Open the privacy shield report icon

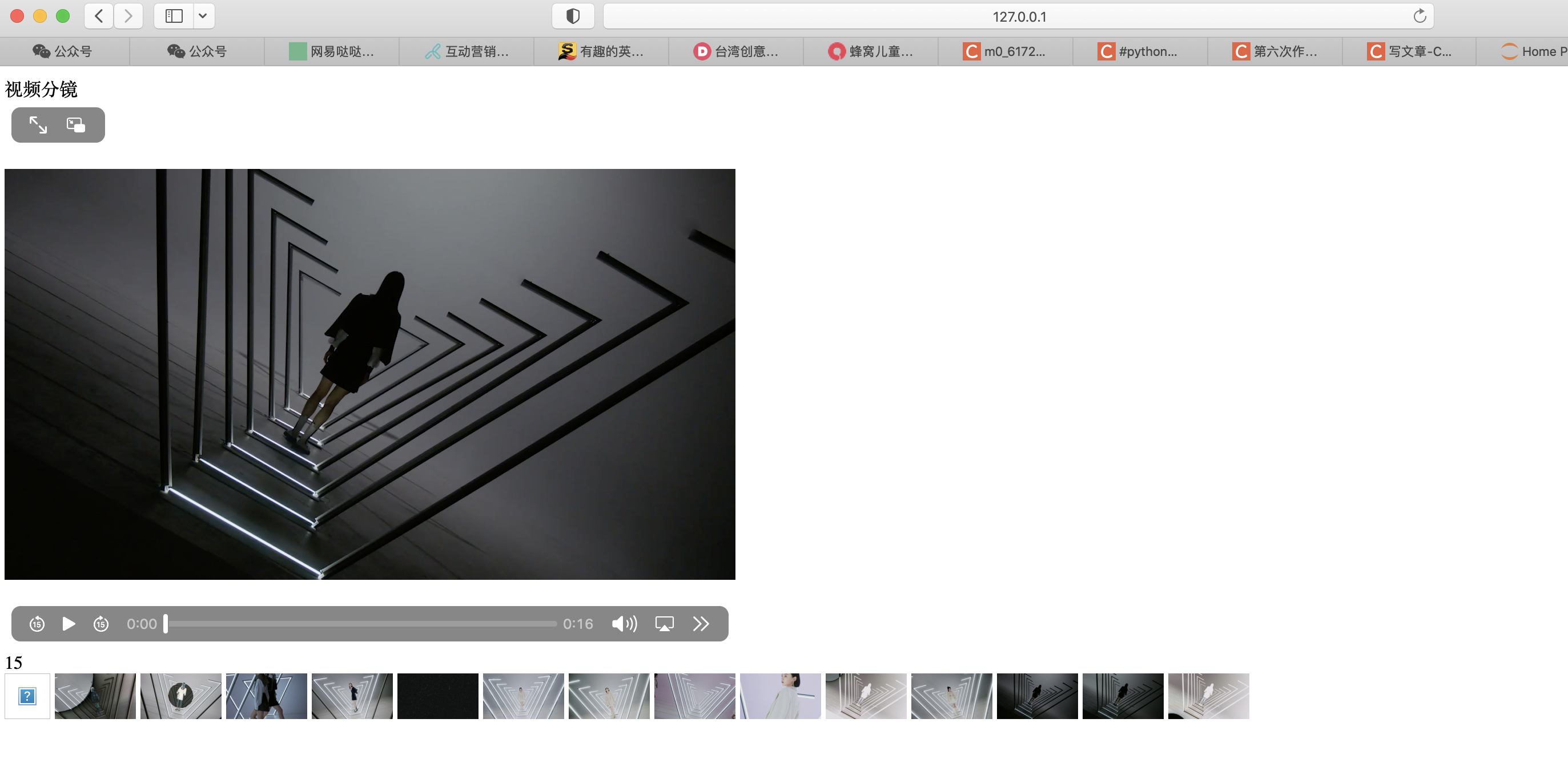[x=573, y=16]
